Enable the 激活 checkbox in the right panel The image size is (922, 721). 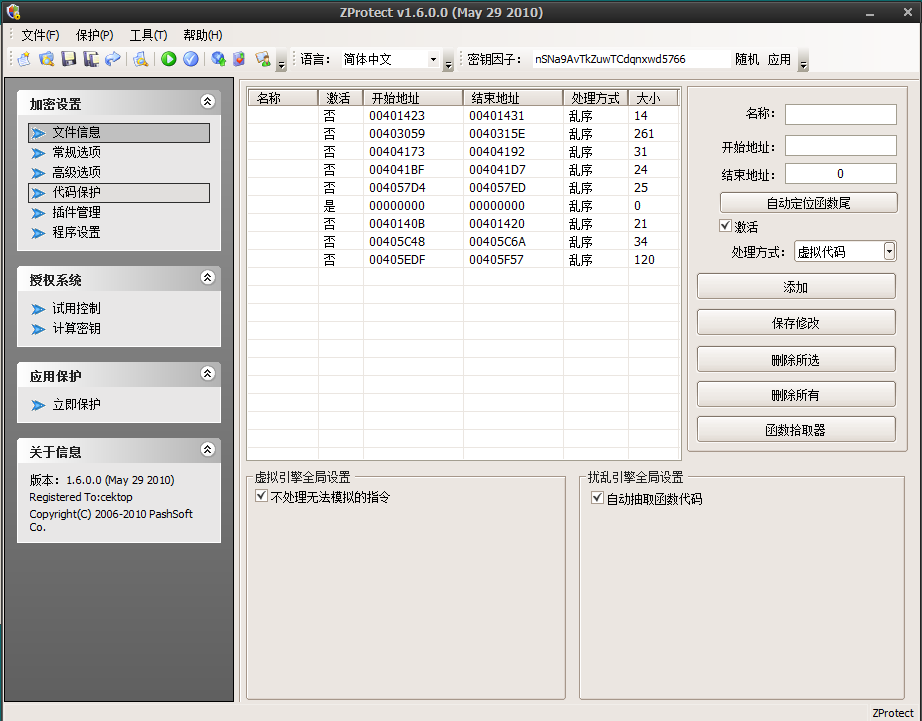[725, 225]
